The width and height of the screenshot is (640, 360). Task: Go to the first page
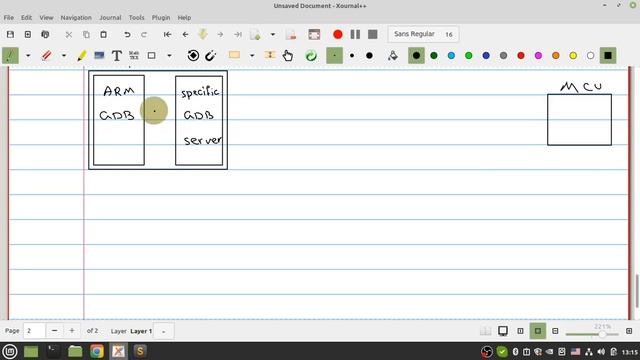tap(167, 35)
